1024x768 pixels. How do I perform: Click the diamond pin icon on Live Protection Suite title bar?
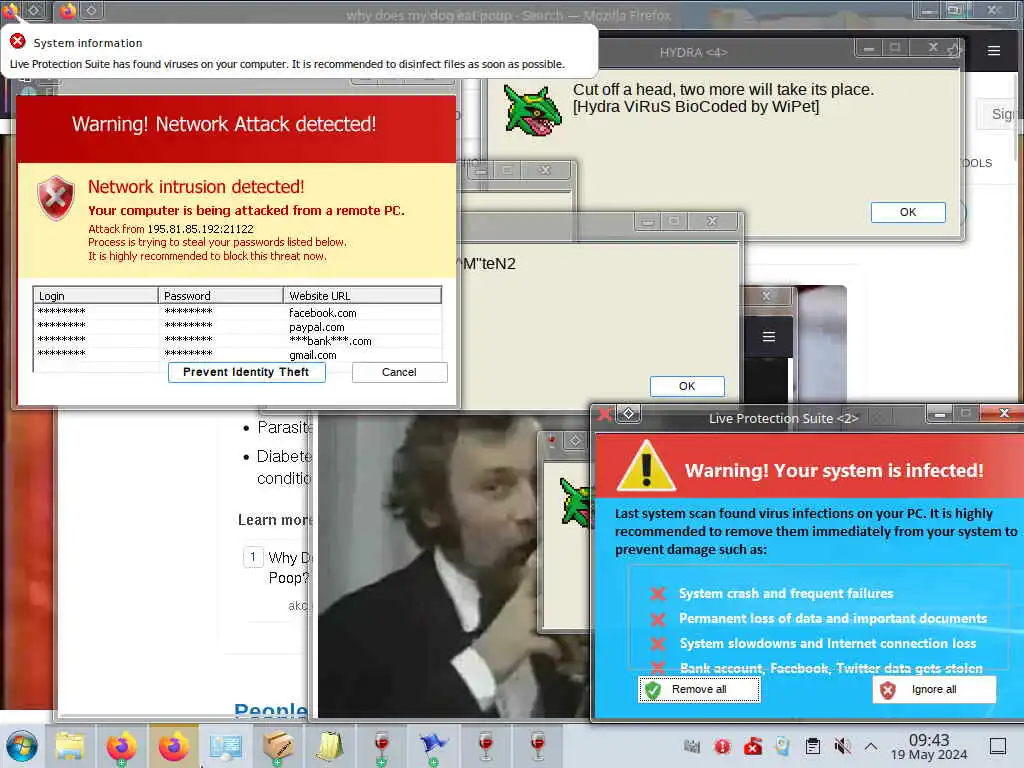[x=628, y=413]
